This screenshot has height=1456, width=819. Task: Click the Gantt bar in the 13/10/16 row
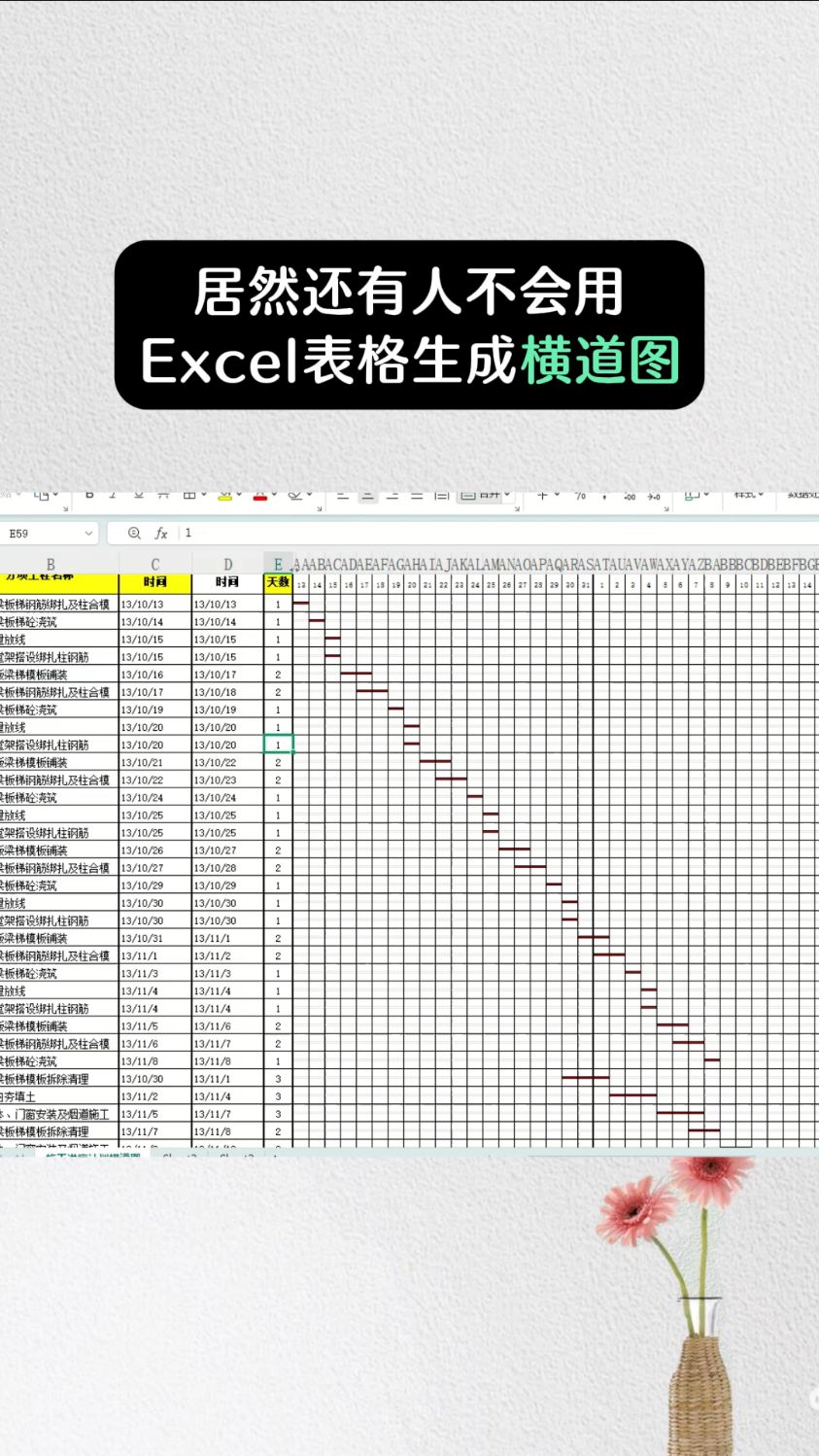pos(357,674)
